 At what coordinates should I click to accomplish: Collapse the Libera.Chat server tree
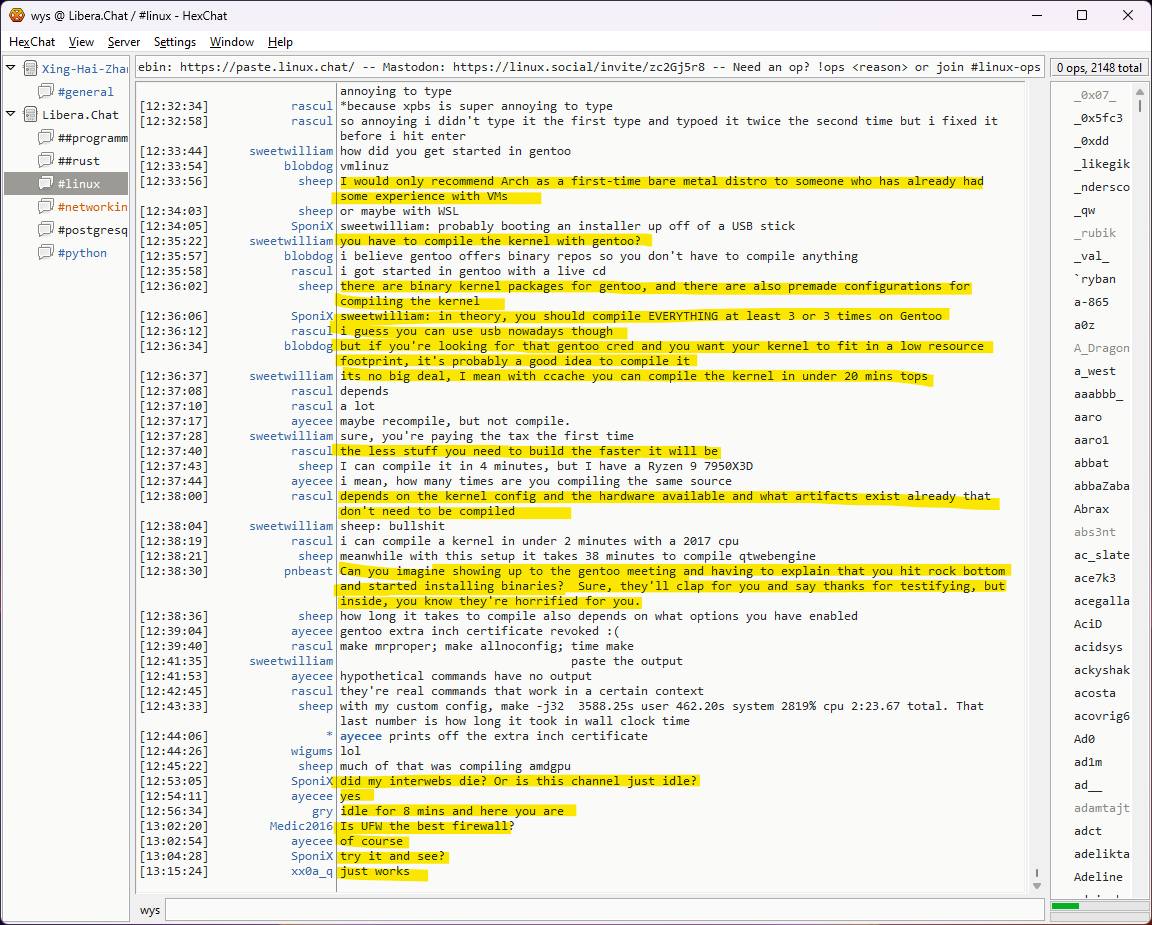point(11,114)
